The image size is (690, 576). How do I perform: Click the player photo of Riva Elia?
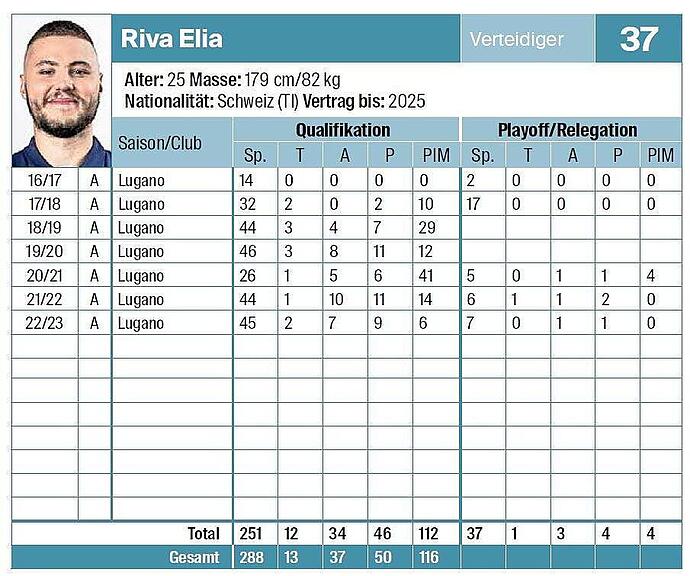pos(60,92)
